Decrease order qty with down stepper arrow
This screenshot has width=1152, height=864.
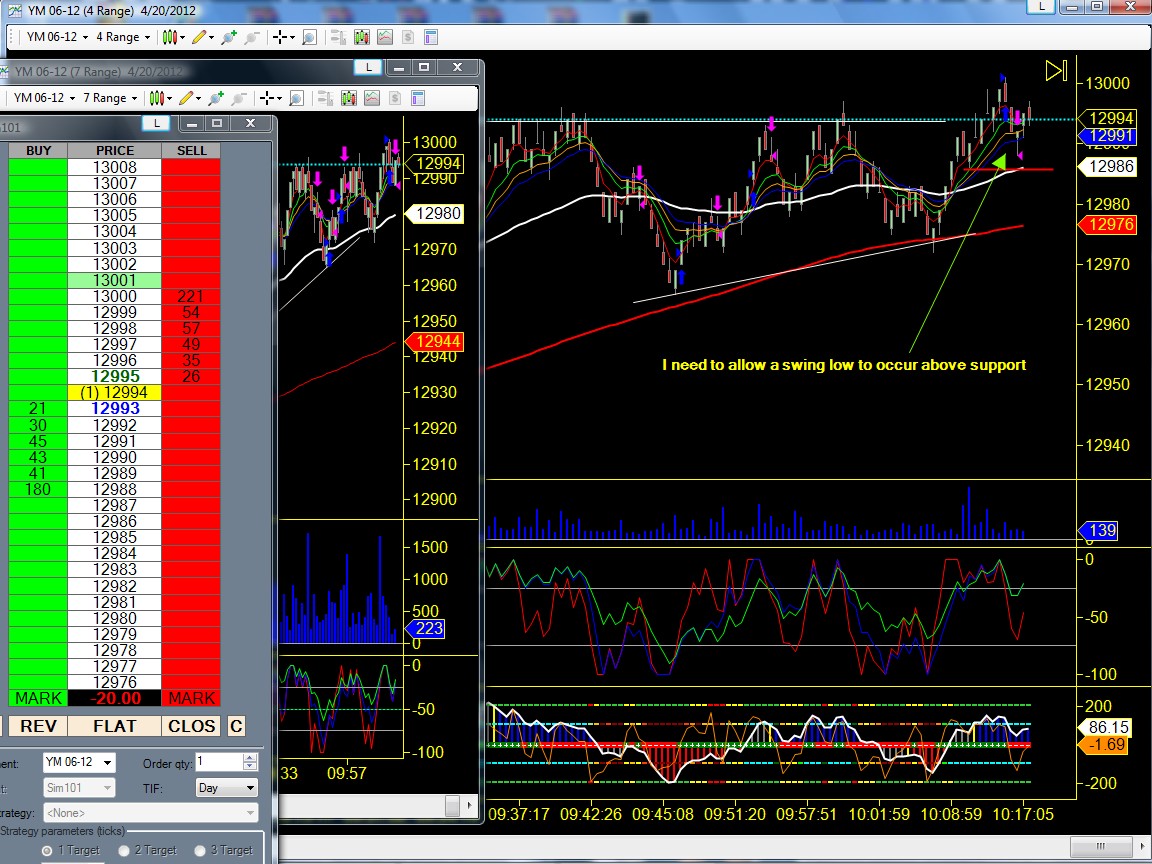[x=250, y=766]
